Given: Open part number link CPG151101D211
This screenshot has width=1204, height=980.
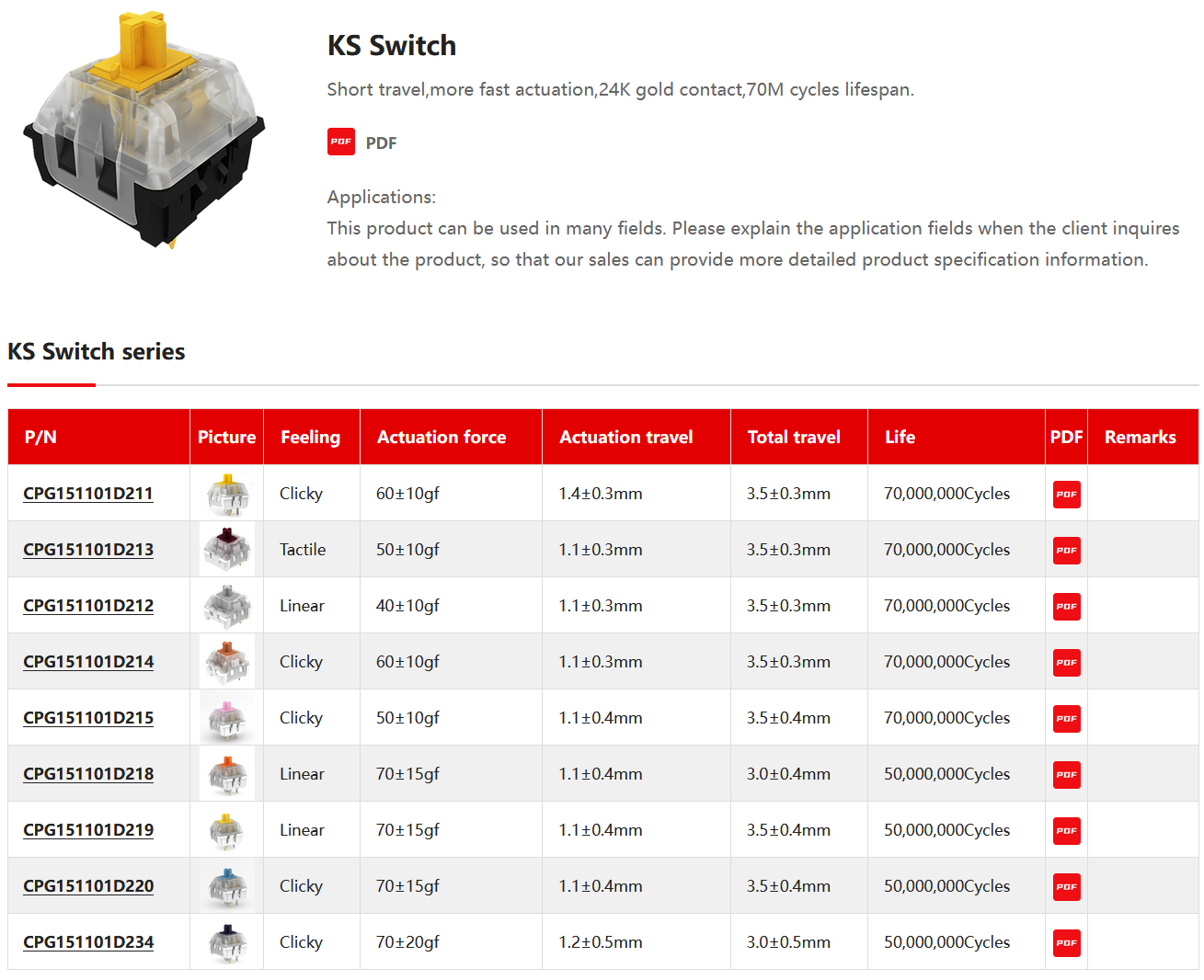Looking at the screenshot, I should pyautogui.click(x=88, y=494).
